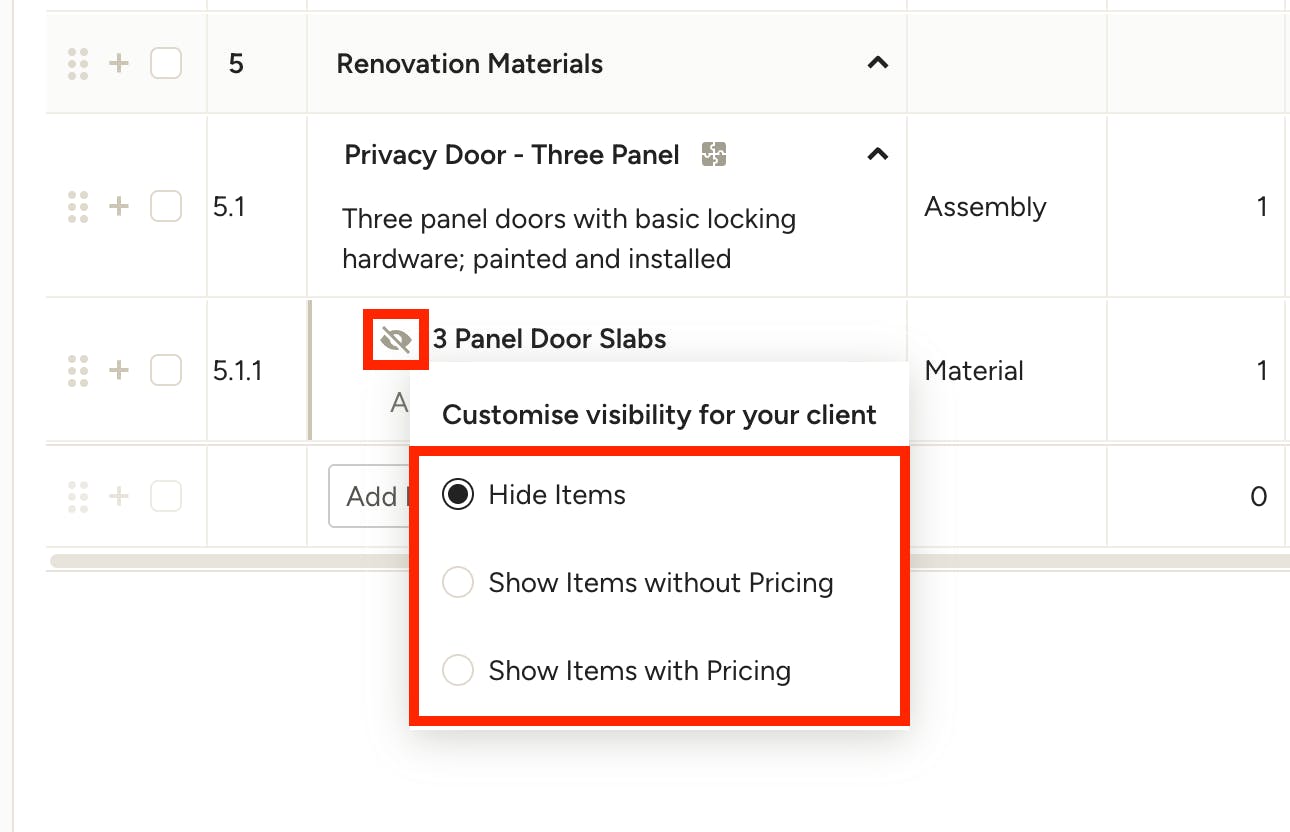Choose Show Items without Pricing

click(x=458, y=583)
